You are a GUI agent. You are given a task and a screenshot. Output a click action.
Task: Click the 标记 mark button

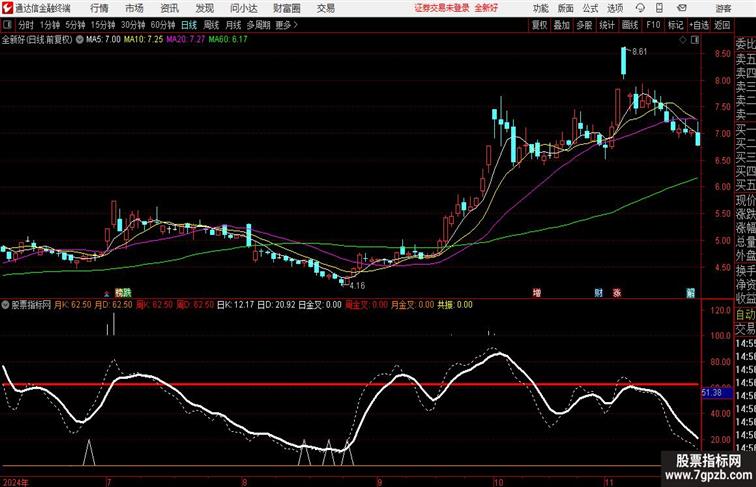(x=675, y=25)
